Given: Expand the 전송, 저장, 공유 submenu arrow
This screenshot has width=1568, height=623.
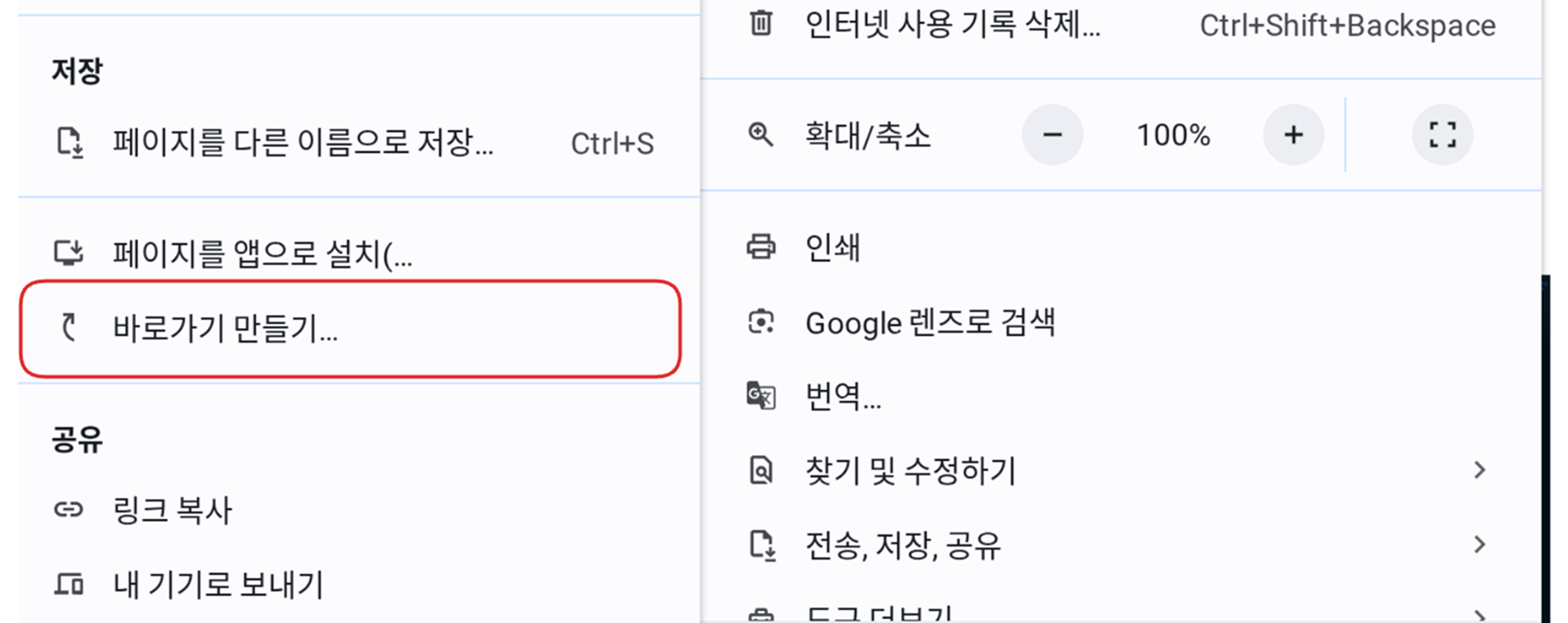Looking at the screenshot, I should coord(1480,545).
